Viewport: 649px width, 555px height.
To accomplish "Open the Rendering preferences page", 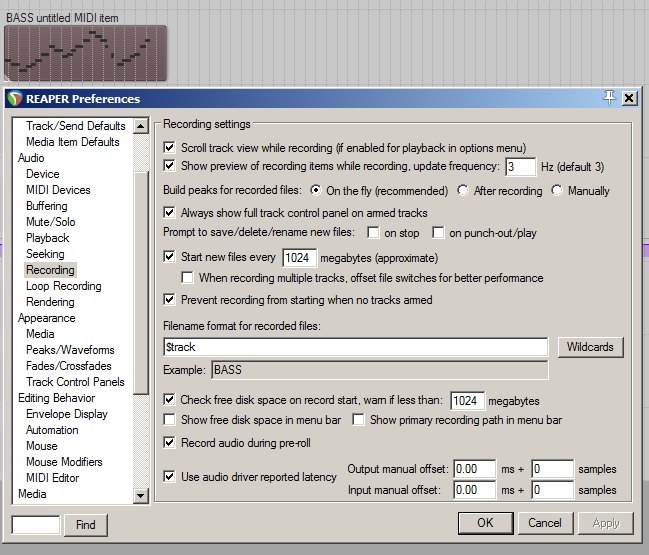I will [x=50, y=302].
